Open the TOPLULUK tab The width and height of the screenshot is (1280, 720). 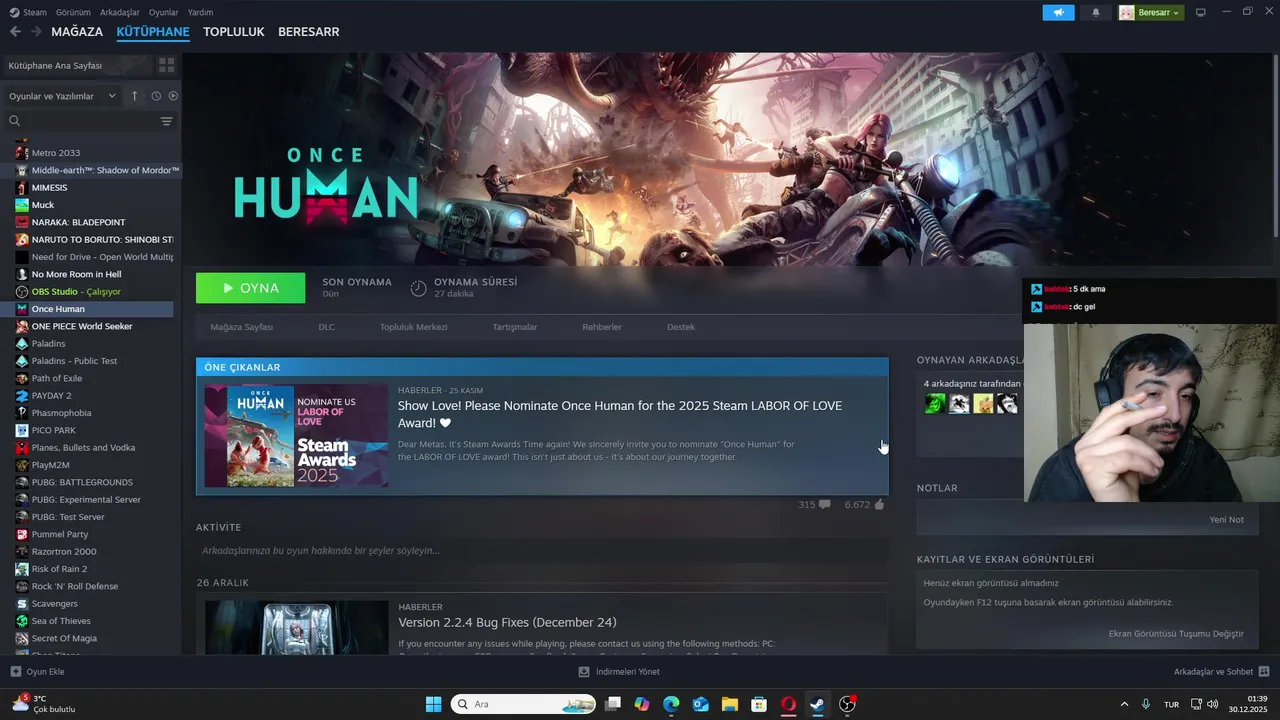pyautogui.click(x=234, y=32)
